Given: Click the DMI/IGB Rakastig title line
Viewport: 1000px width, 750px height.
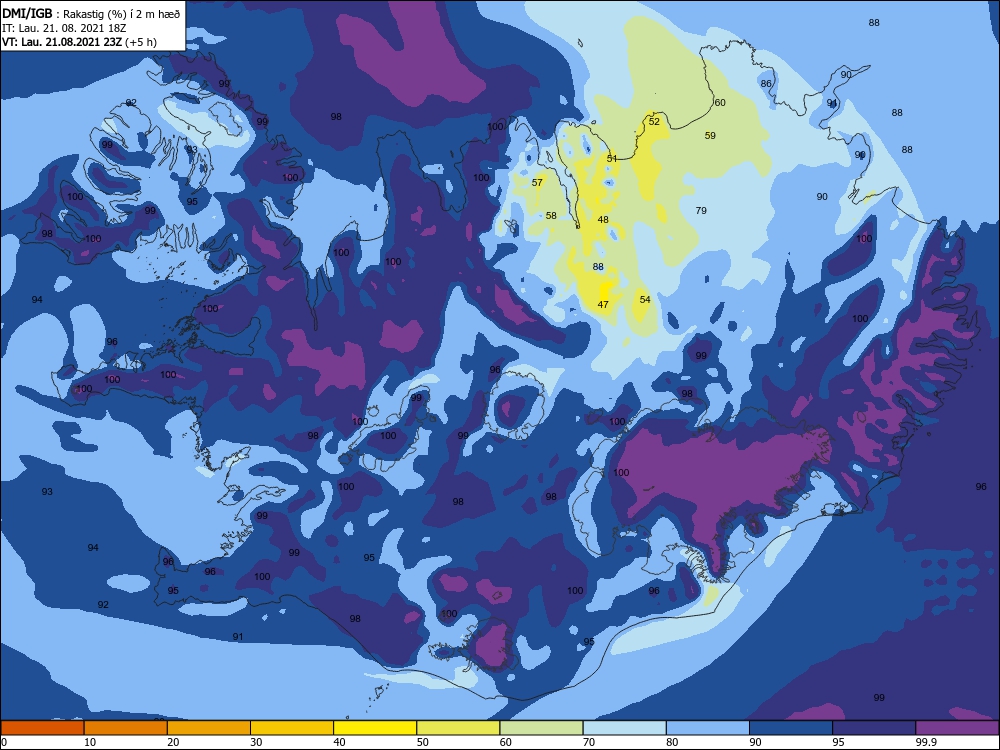Looking at the screenshot, I should (x=91, y=13).
